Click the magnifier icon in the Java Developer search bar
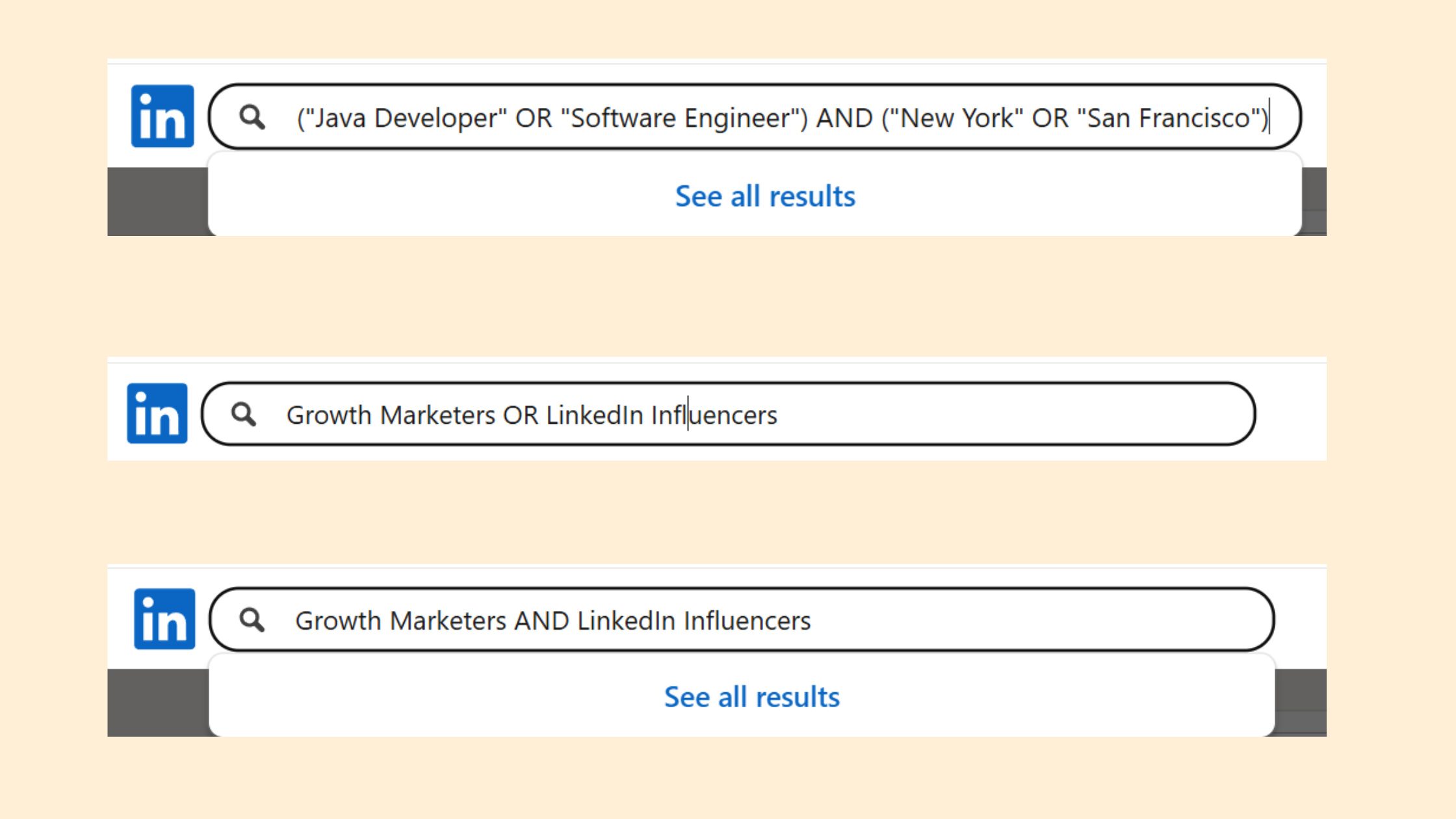The width and height of the screenshot is (1456, 819). coord(252,117)
